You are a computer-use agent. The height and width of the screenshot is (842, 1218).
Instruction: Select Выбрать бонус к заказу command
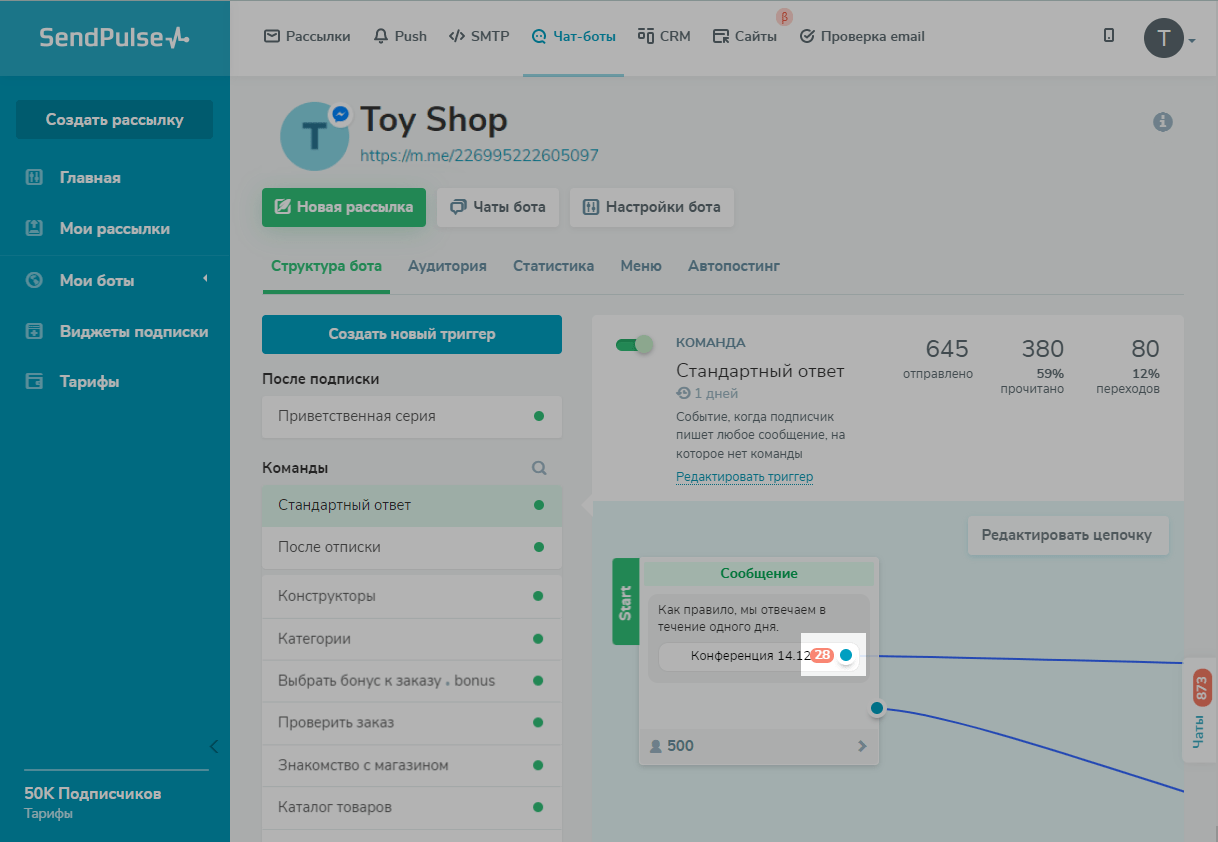[412, 681]
